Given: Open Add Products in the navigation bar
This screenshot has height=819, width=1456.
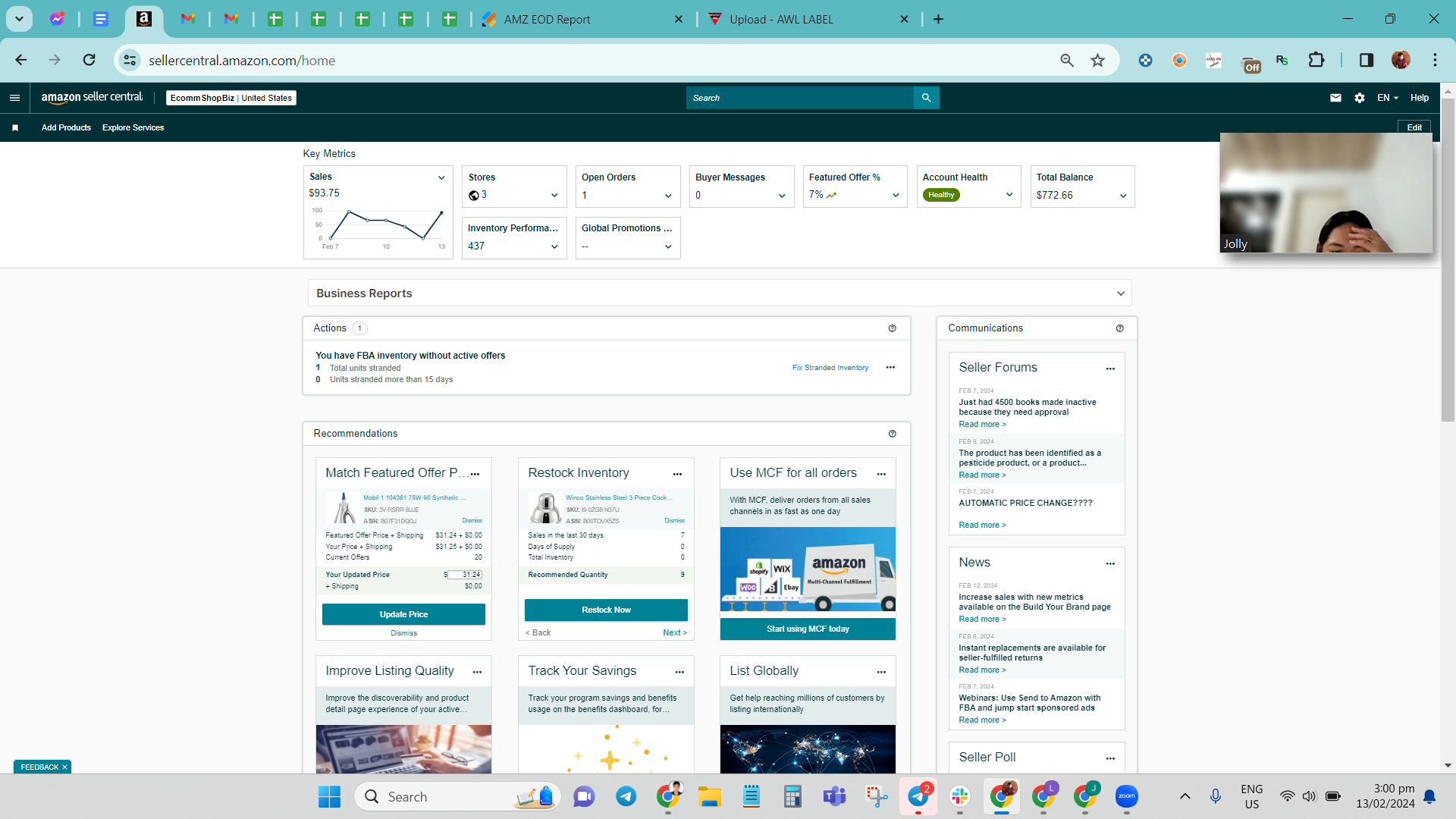Looking at the screenshot, I should [66, 127].
